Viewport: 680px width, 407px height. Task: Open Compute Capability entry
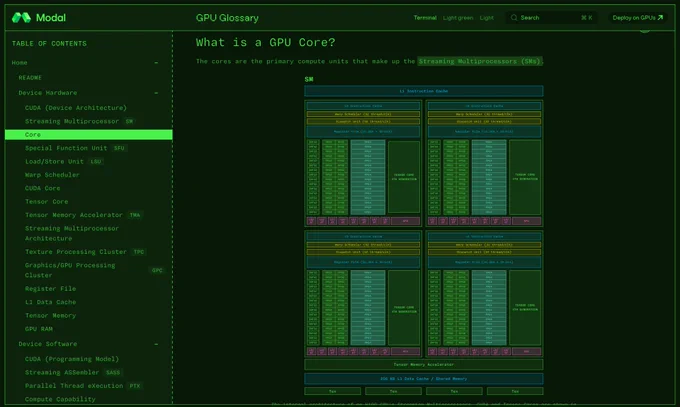click(60, 399)
